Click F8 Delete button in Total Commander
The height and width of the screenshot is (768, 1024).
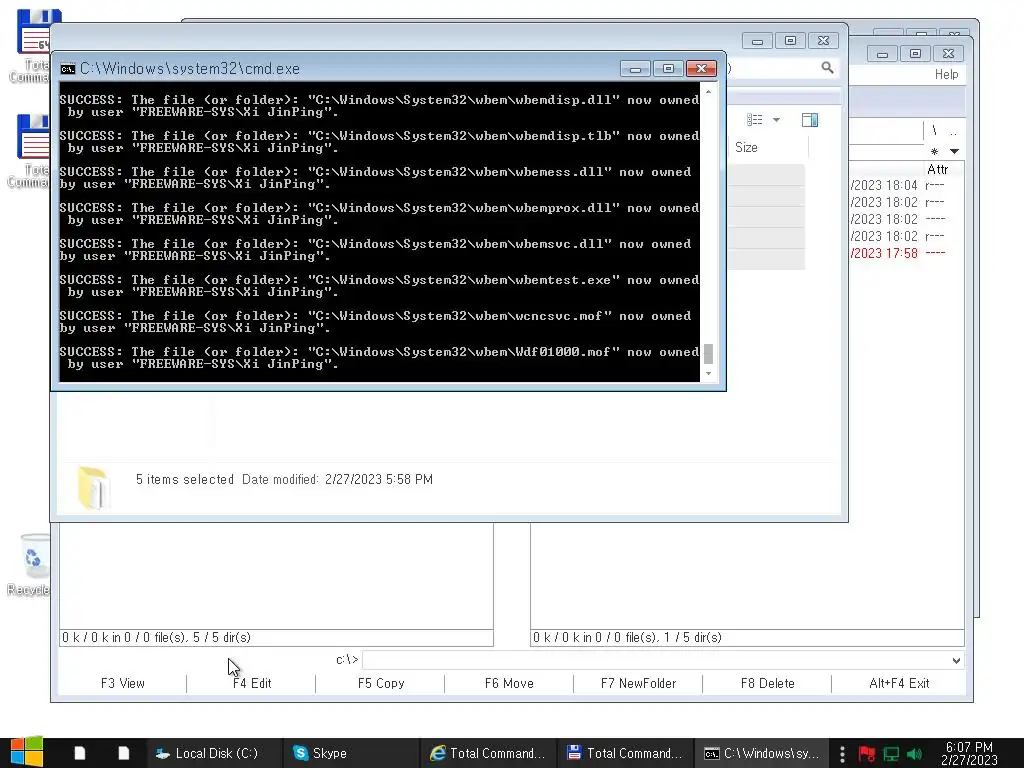767,683
